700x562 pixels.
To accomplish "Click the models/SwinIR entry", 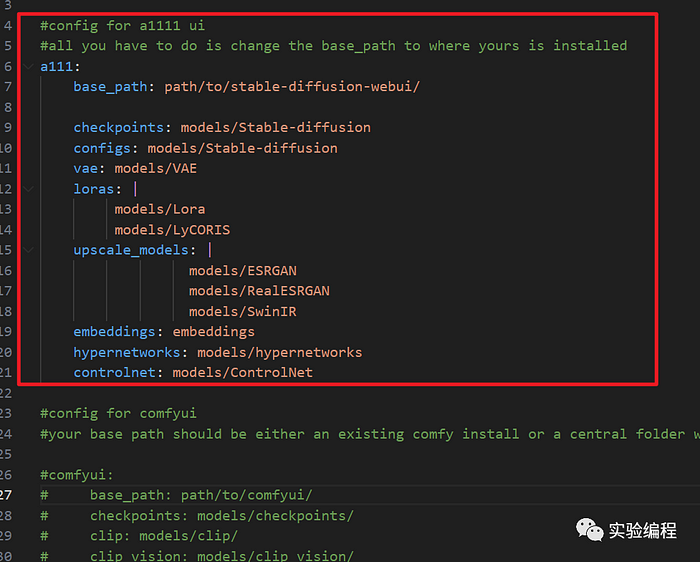I will 242,312.
